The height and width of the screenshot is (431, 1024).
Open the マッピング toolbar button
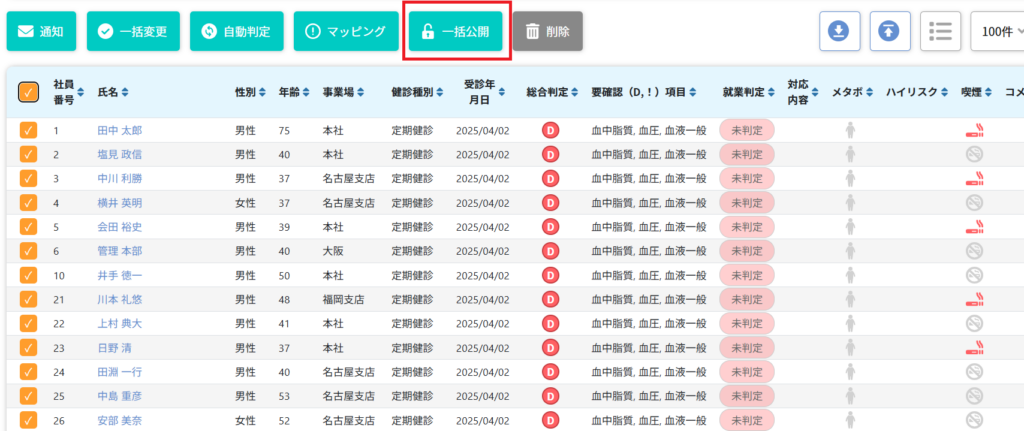coord(346,32)
